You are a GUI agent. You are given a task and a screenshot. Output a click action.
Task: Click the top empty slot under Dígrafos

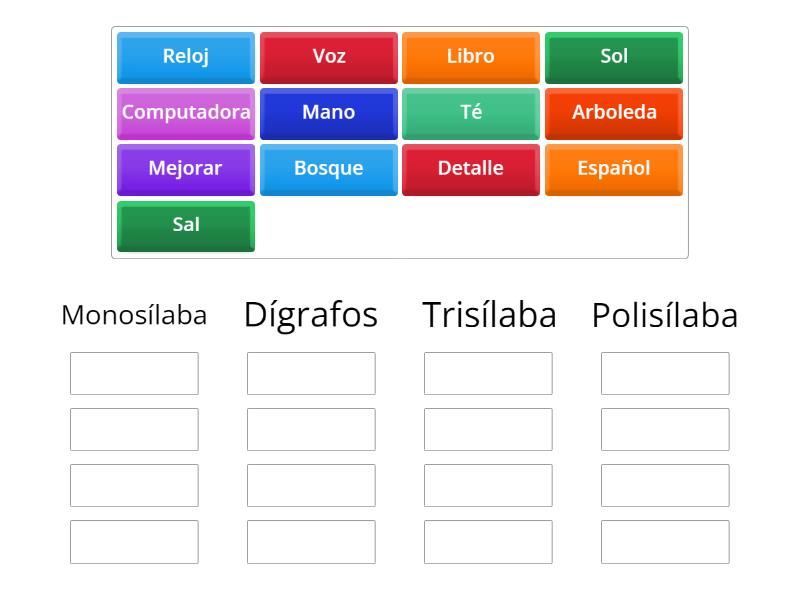click(311, 373)
